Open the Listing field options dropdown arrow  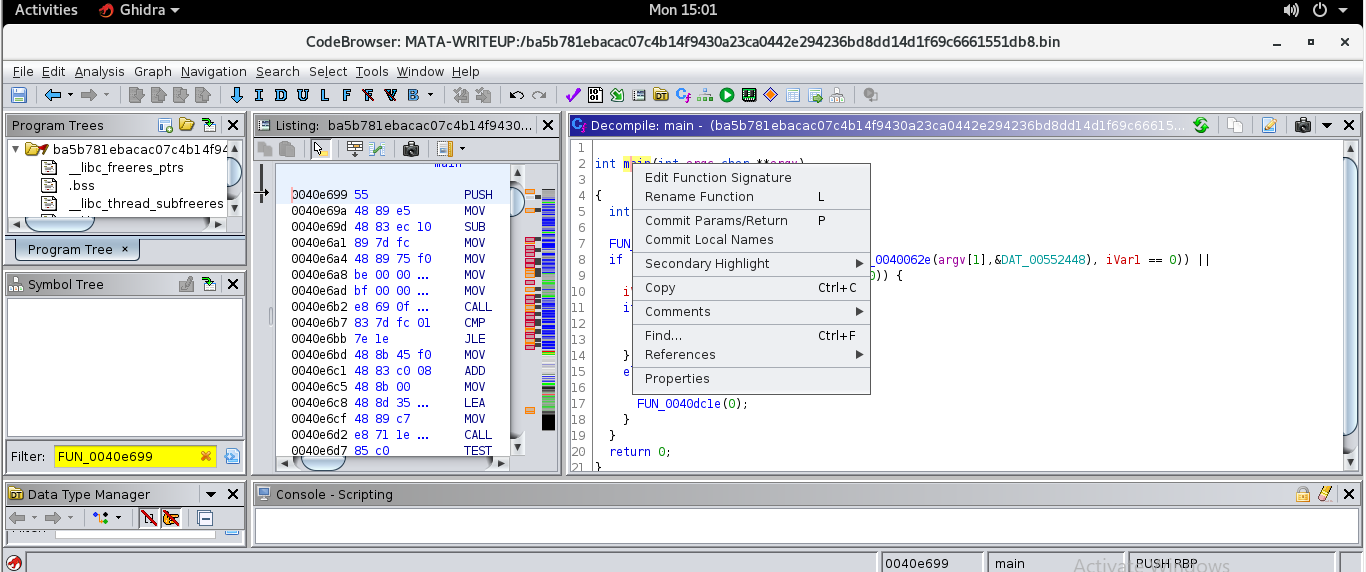[462, 149]
